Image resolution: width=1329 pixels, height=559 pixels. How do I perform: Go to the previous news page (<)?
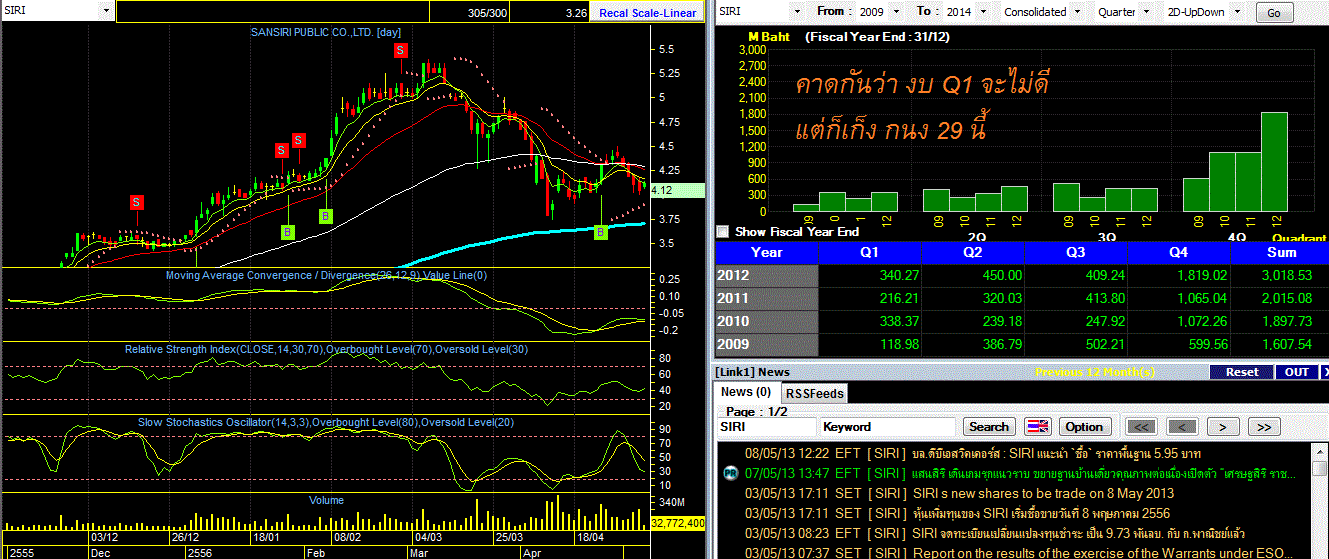[x=1182, y=427]
